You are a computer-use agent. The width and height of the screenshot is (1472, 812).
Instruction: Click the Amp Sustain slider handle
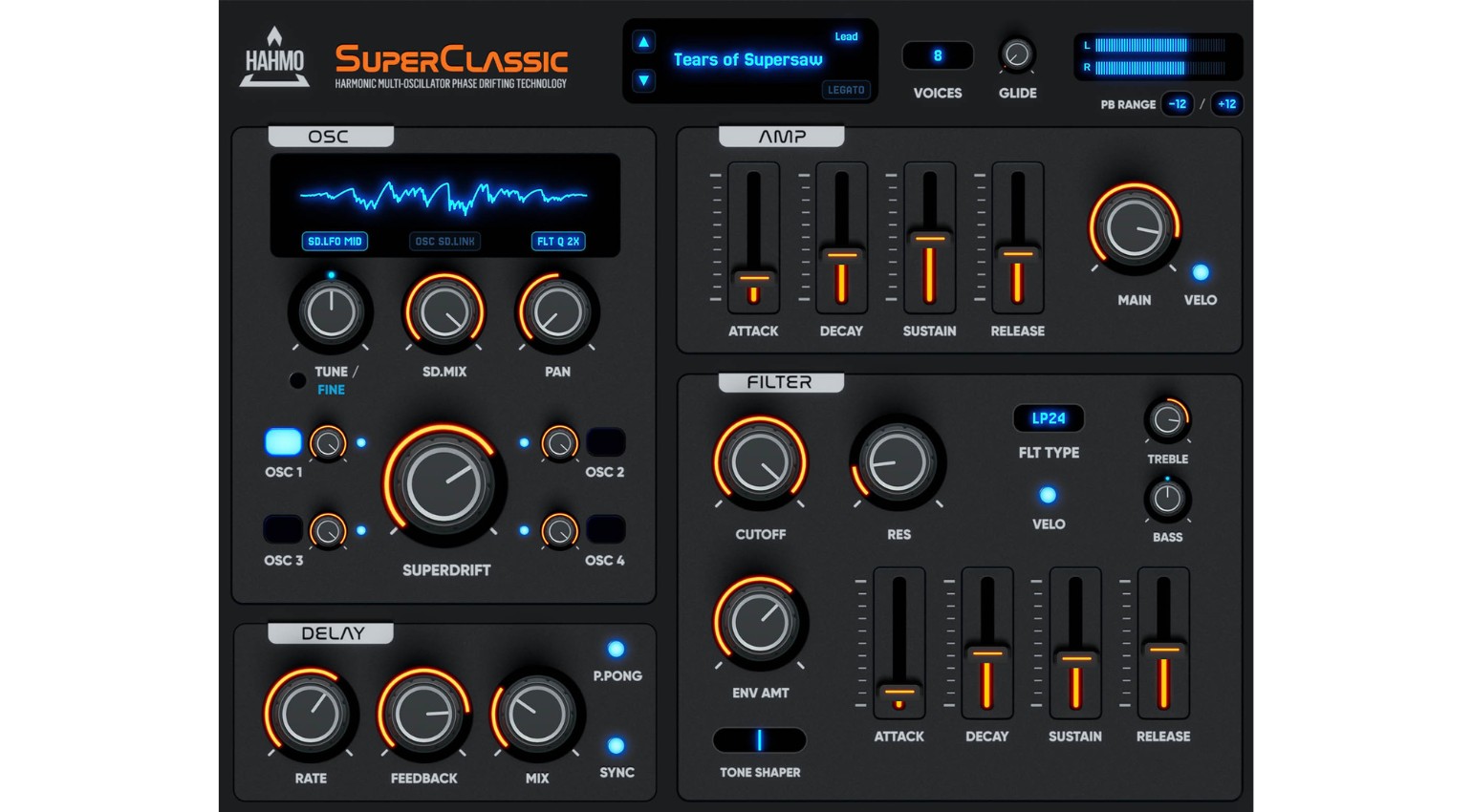coord(929,238)
